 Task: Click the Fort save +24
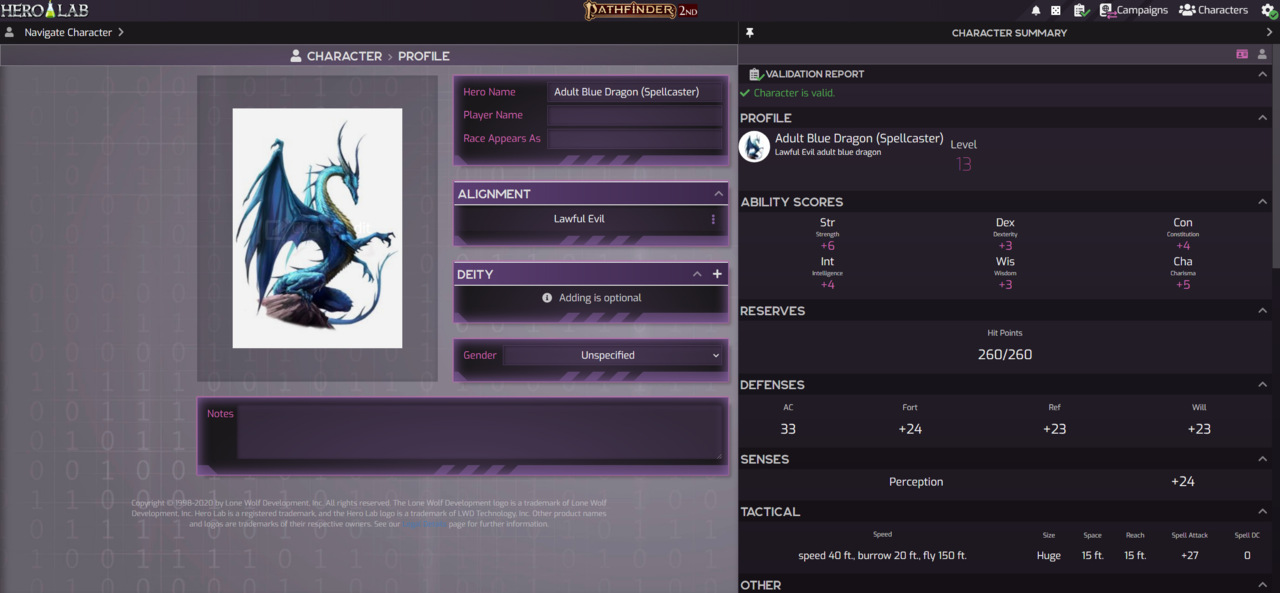(910, 429)
